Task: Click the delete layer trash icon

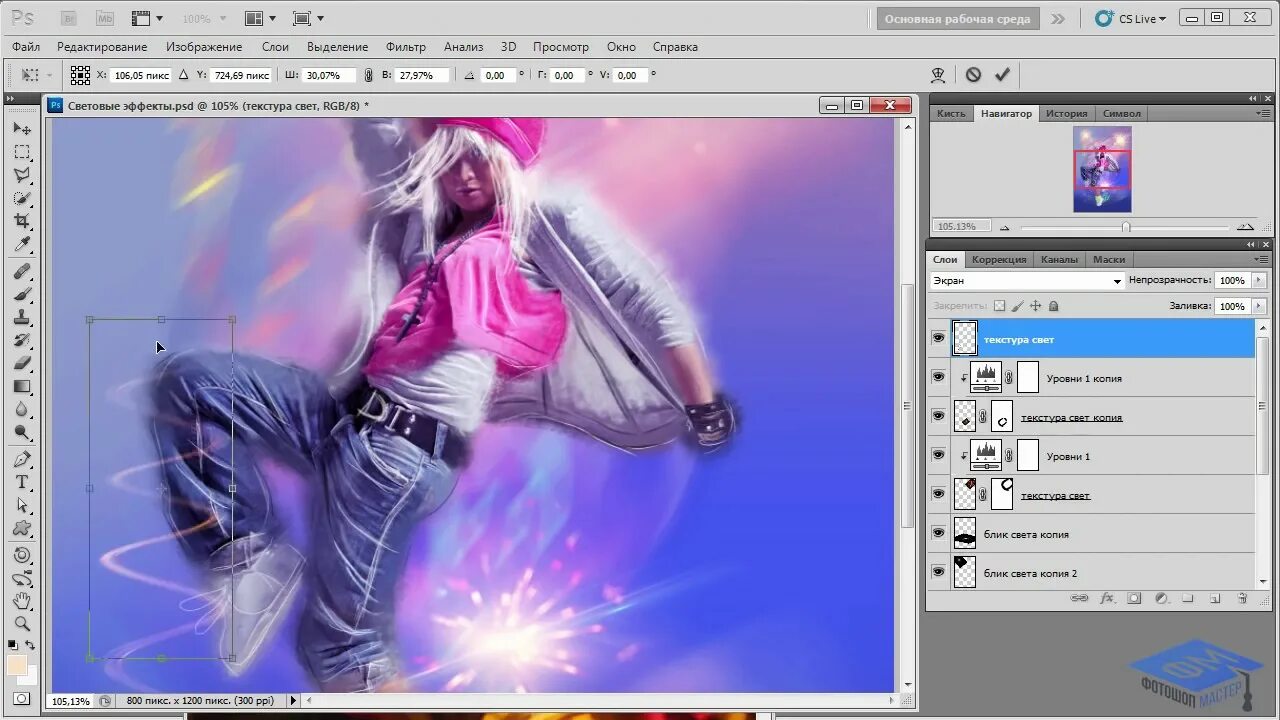Action: 1242,598
